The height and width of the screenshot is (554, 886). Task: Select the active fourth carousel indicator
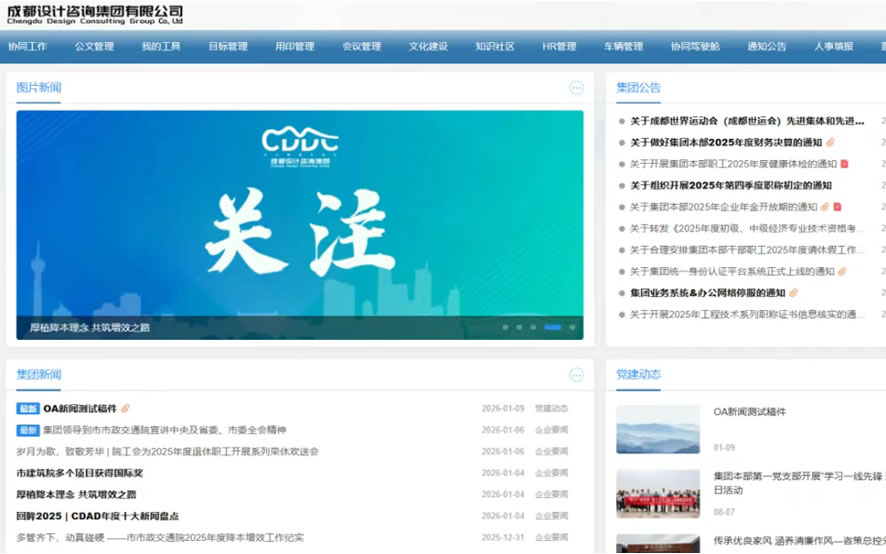552,327
